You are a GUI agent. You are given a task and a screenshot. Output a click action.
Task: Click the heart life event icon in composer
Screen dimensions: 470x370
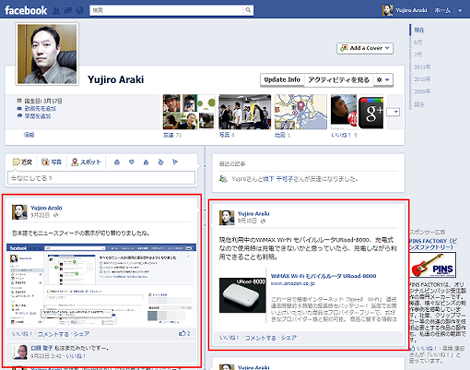(x=131, y=162)
